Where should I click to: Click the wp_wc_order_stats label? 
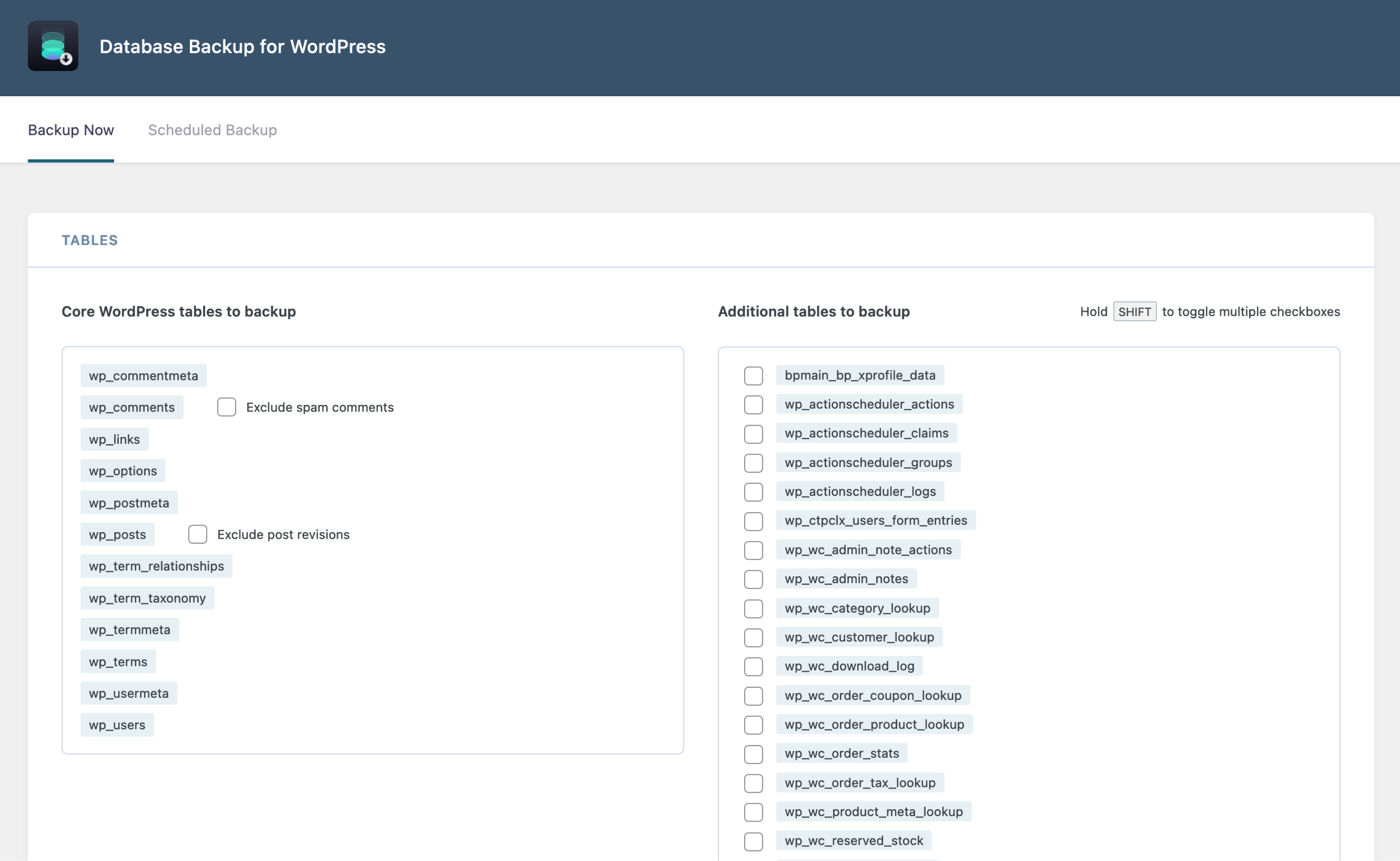click(x=842, y=753)
